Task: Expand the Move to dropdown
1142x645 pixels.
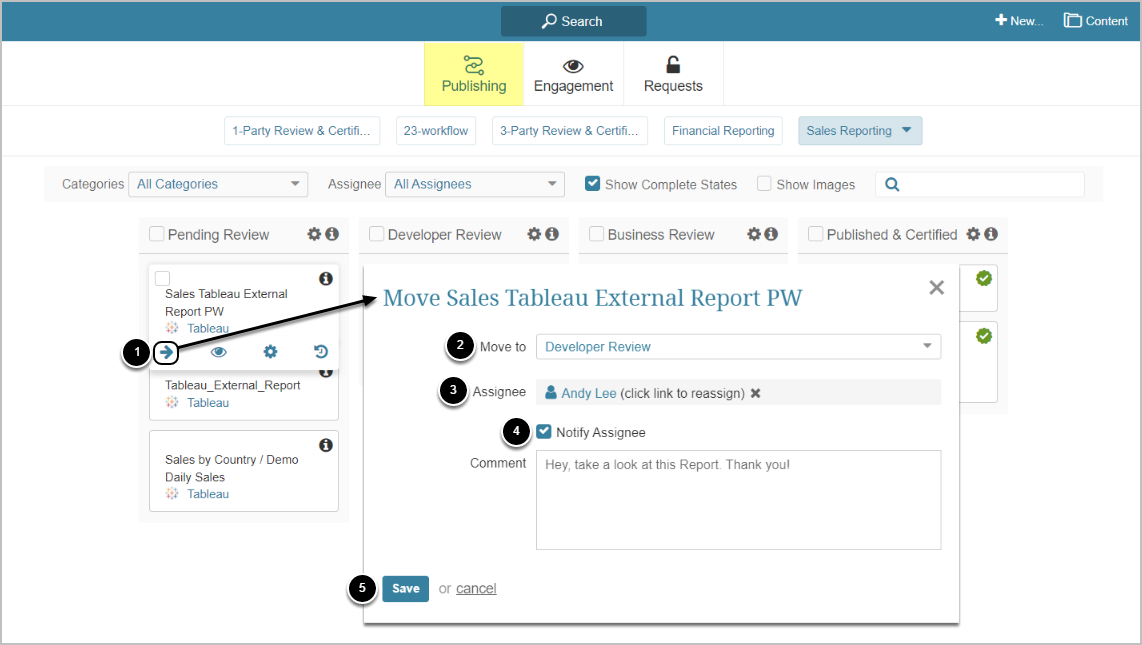Action: [x=738, y=347]
